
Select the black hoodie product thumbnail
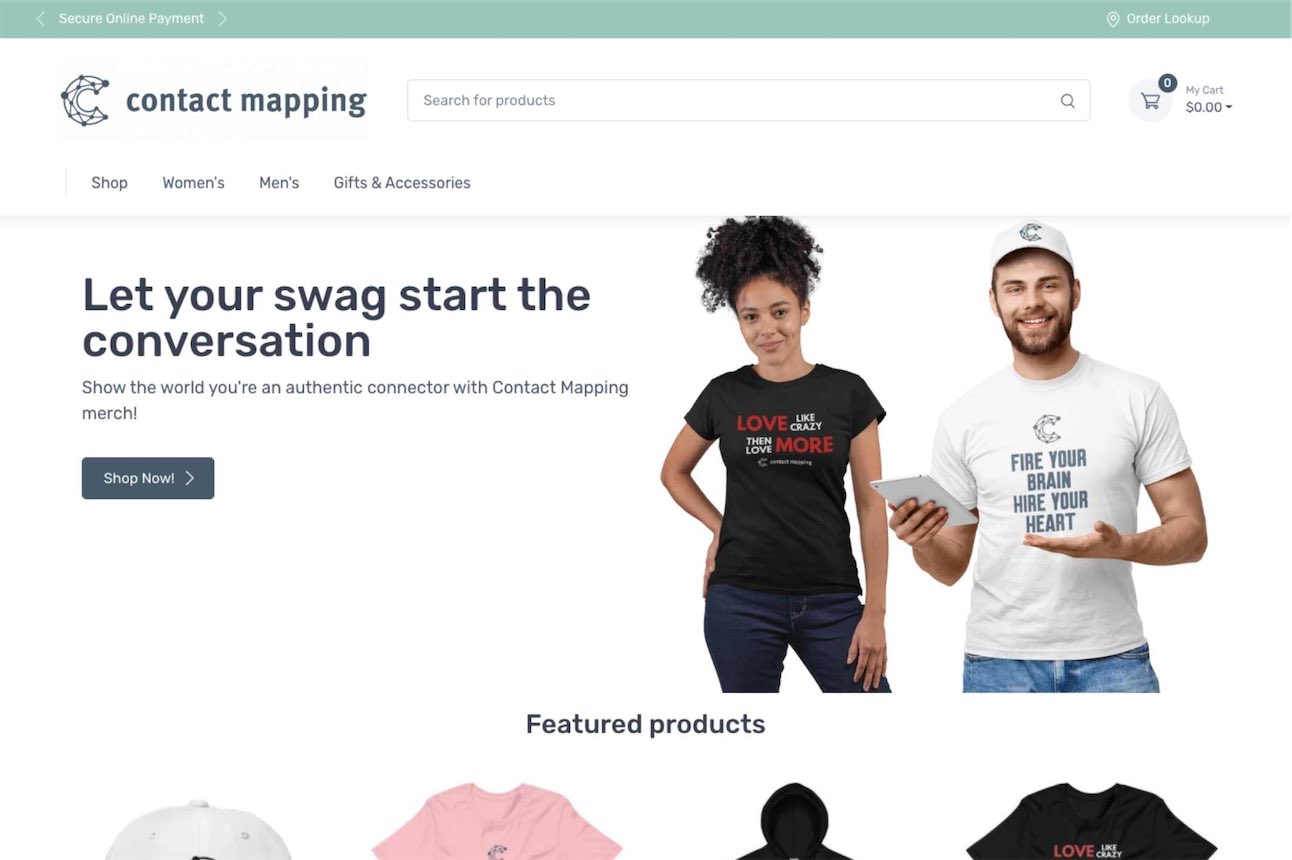tap(794, 821)
